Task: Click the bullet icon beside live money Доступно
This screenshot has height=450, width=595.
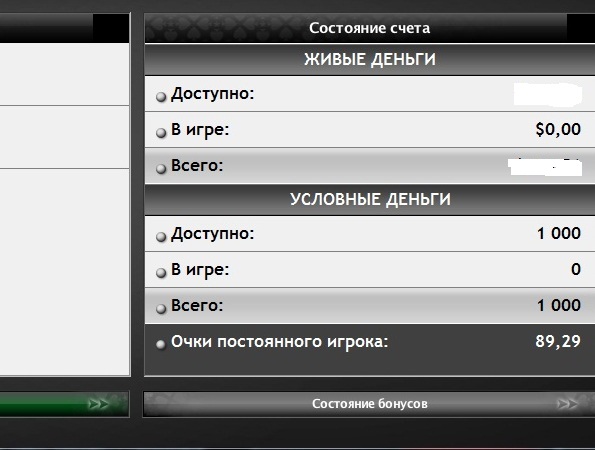Action: click(x=161, y=97)
